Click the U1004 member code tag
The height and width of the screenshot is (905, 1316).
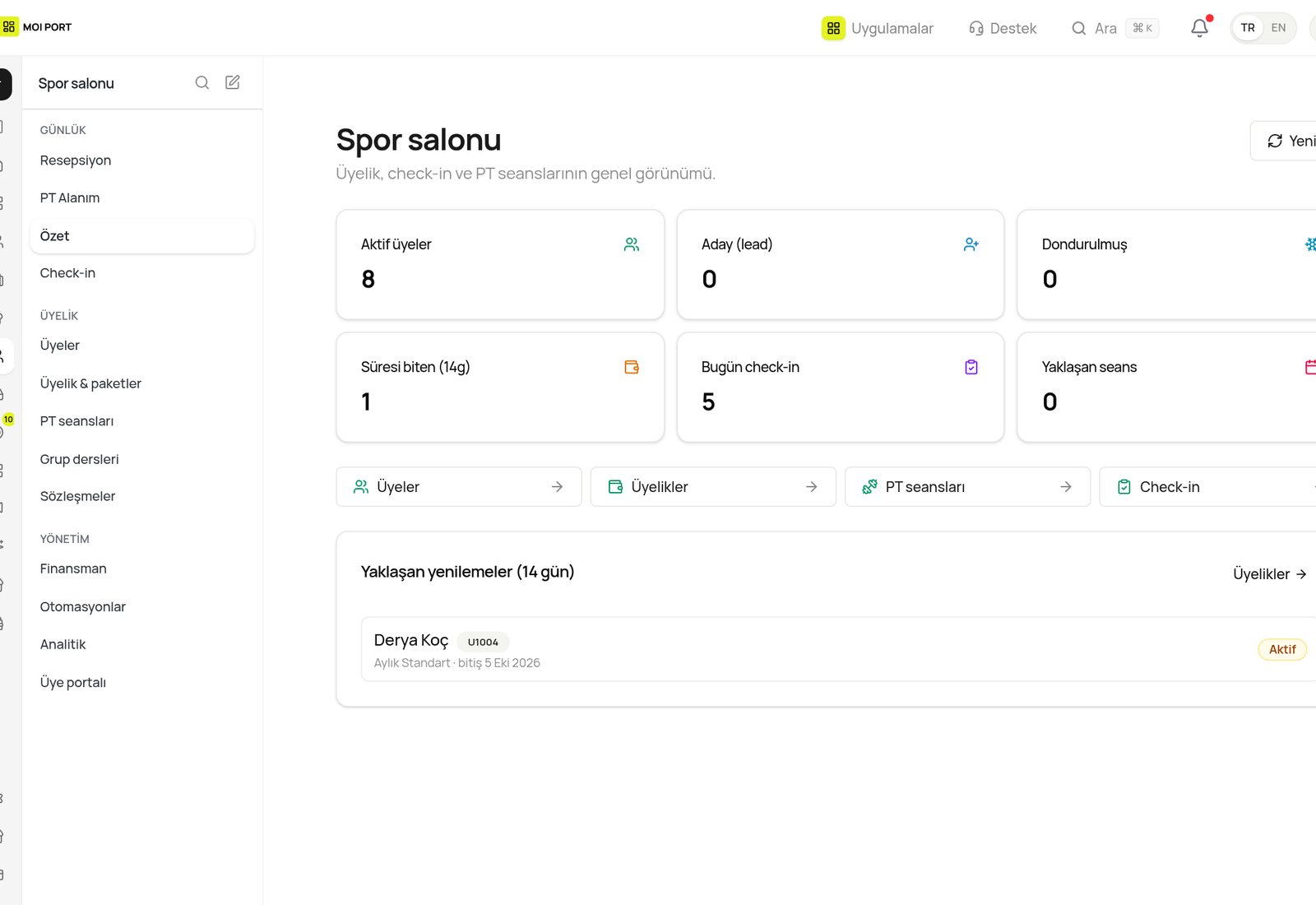click(x=483, y=642)
